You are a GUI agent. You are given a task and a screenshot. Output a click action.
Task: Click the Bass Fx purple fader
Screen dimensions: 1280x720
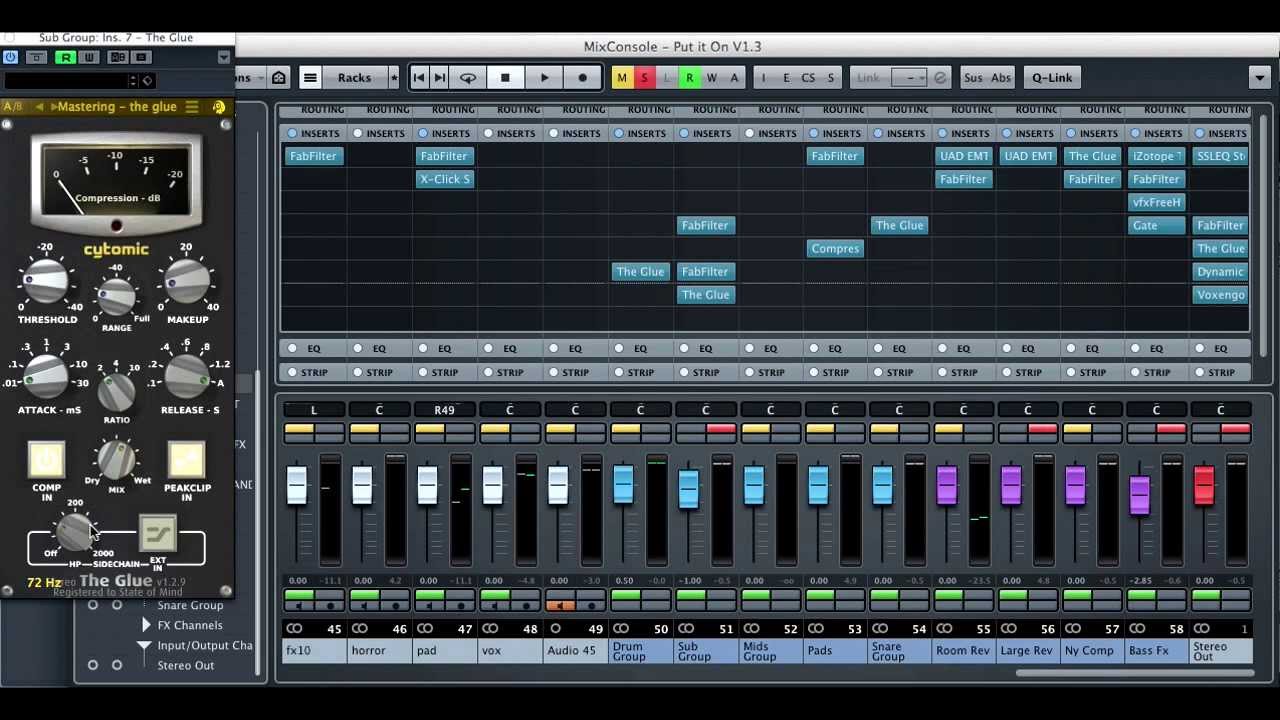coord(1139,496)
